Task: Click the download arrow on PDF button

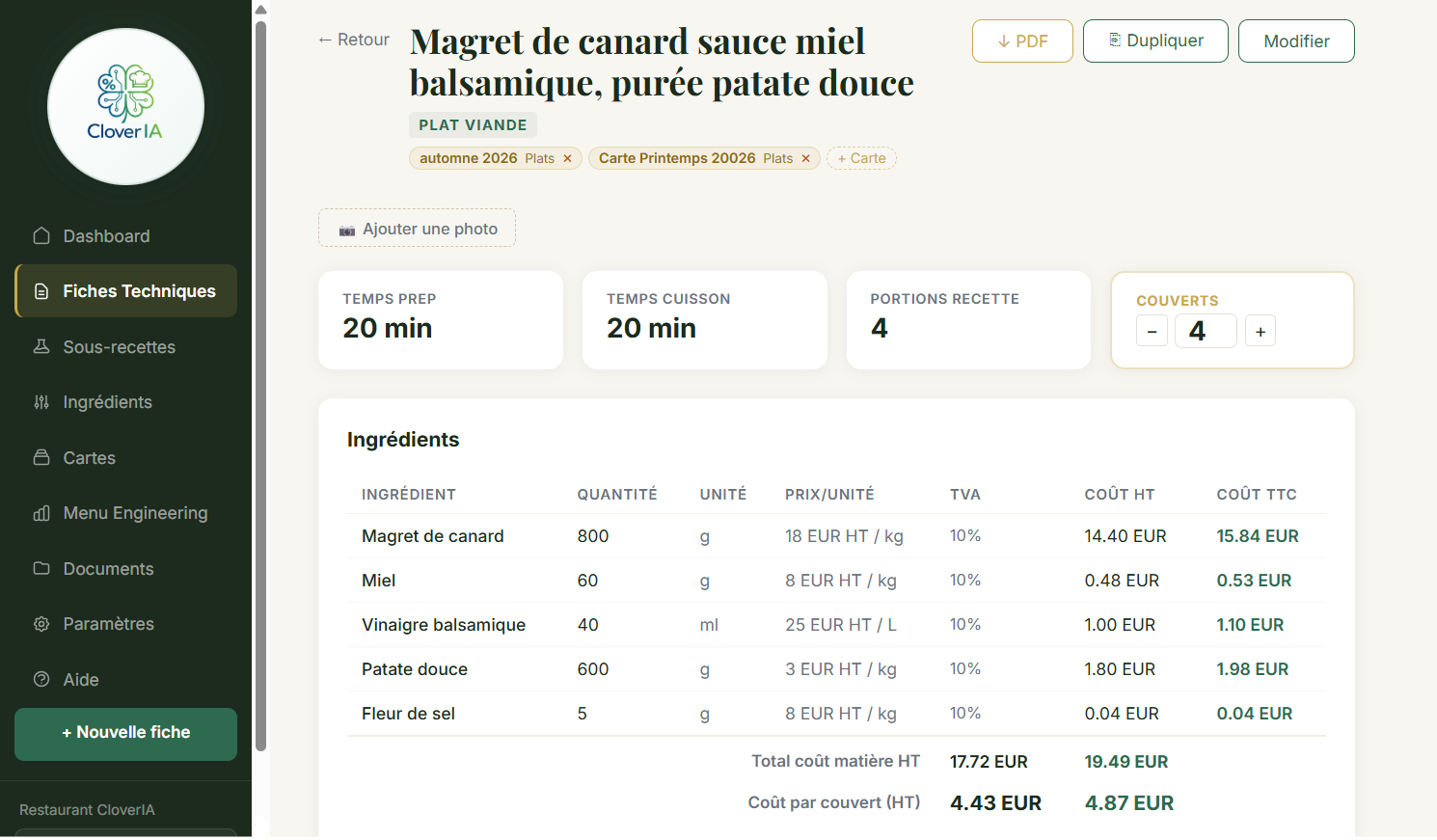Action: tap(1004, 41)
